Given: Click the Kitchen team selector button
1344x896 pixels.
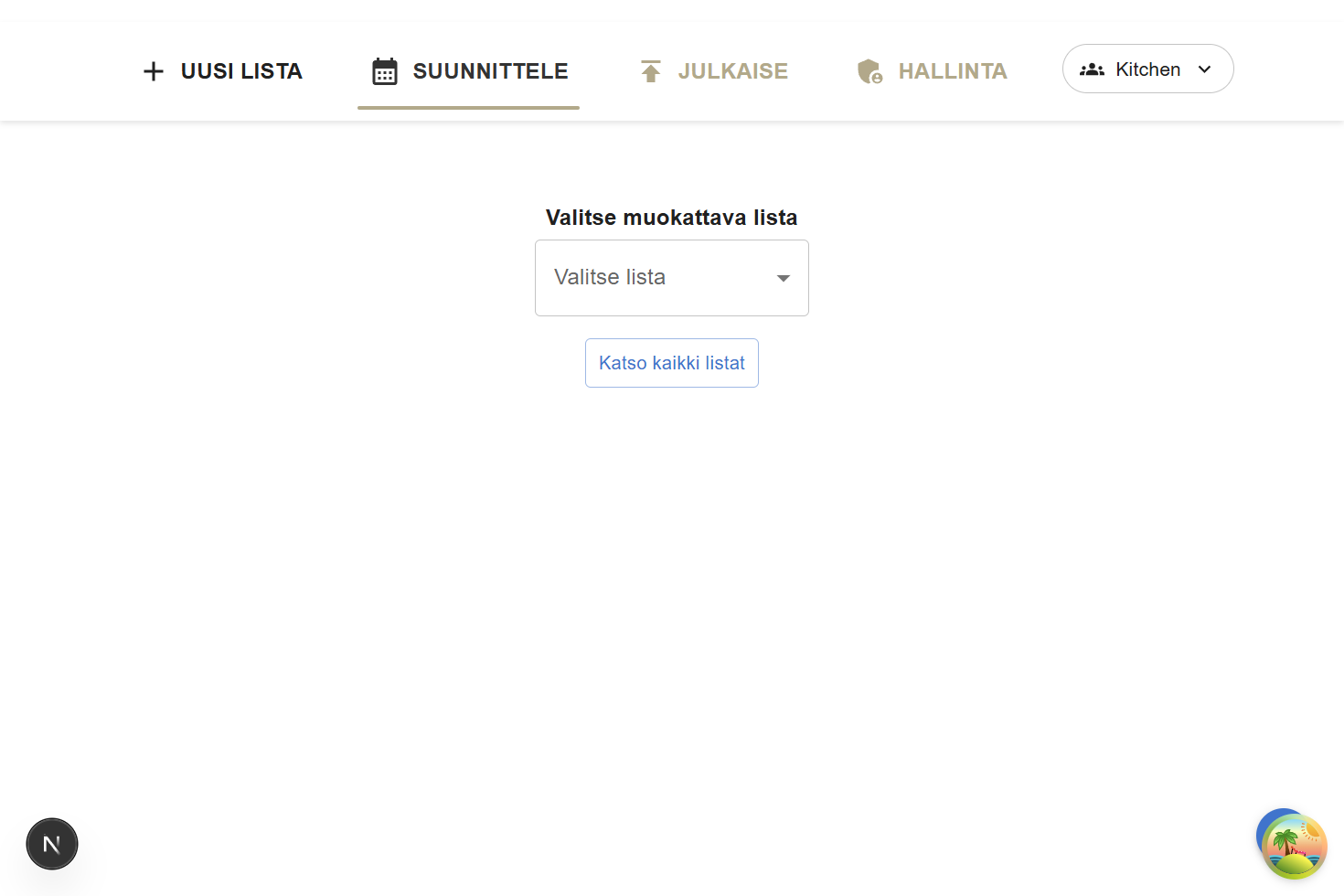Looking at the screenshot, I should coord(1147,69).
